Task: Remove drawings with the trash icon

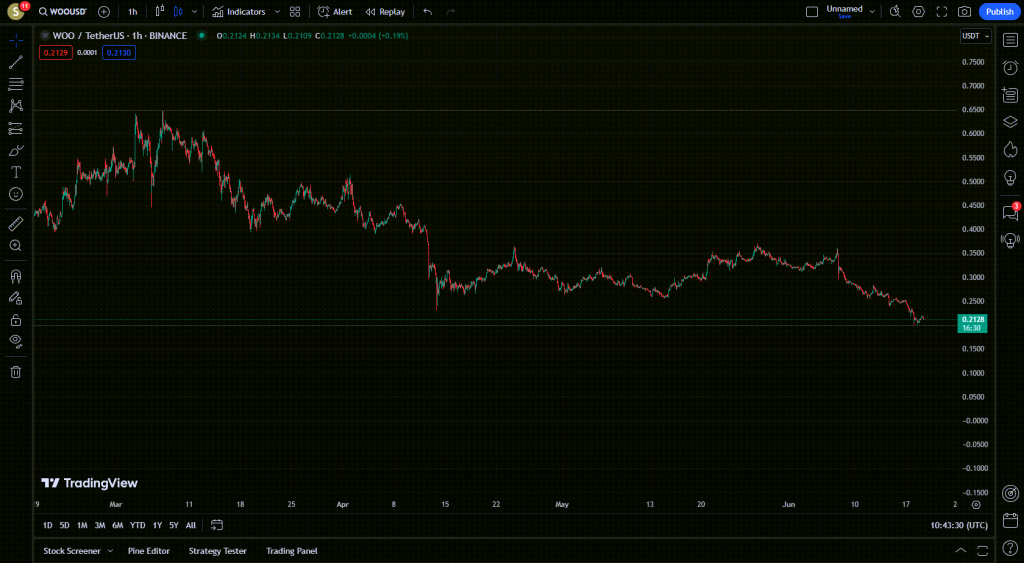Action: click(x=16, y=372)
